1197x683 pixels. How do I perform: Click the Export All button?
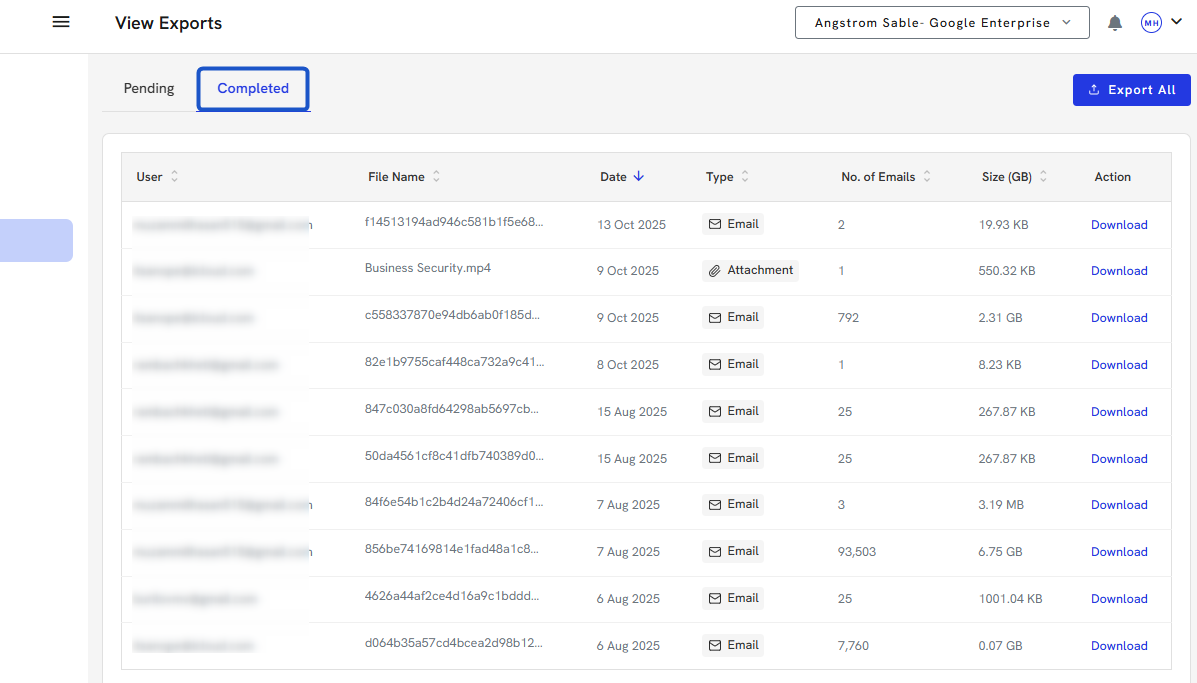click(1131, 90)
